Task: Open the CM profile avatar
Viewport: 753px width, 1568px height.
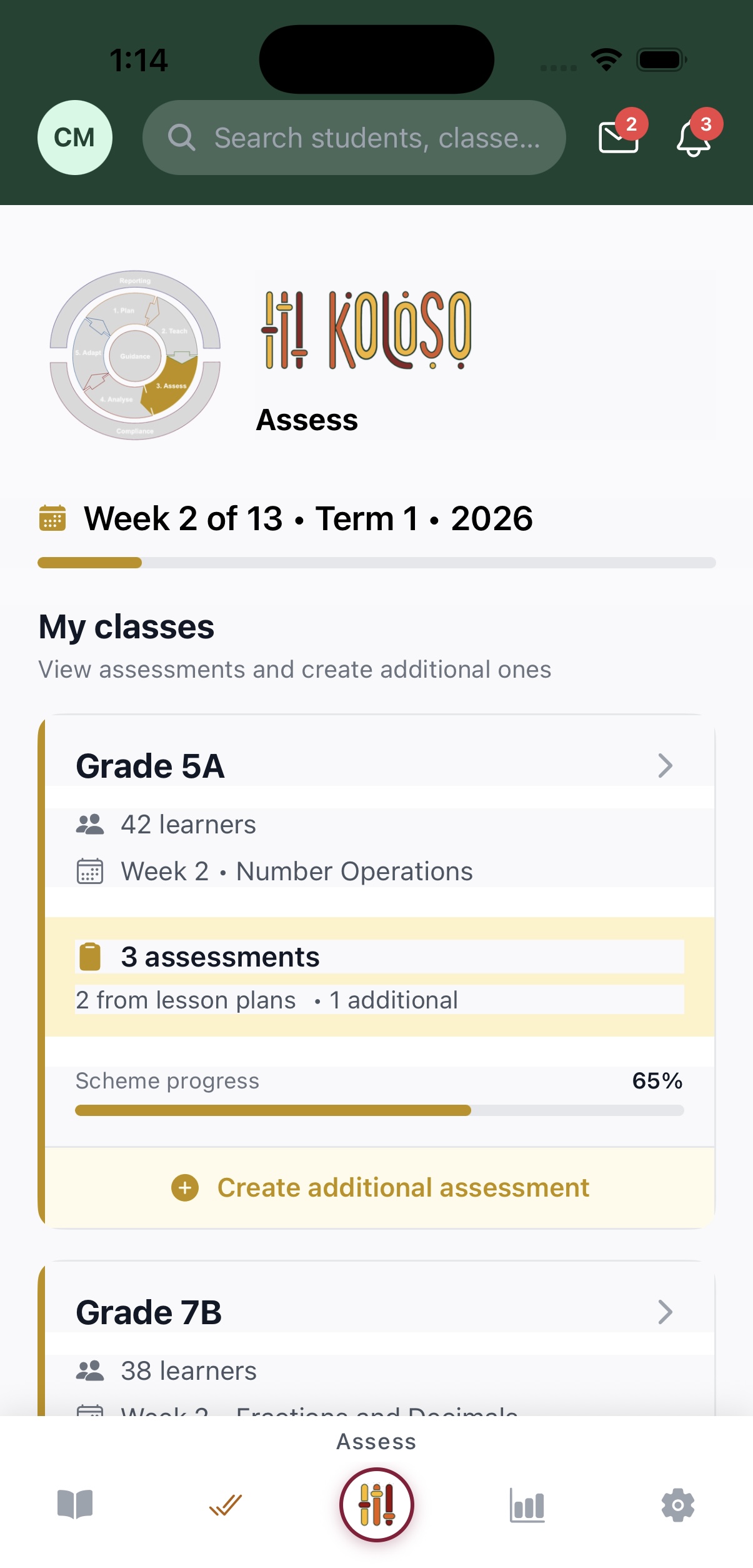Action: (74, 138)
